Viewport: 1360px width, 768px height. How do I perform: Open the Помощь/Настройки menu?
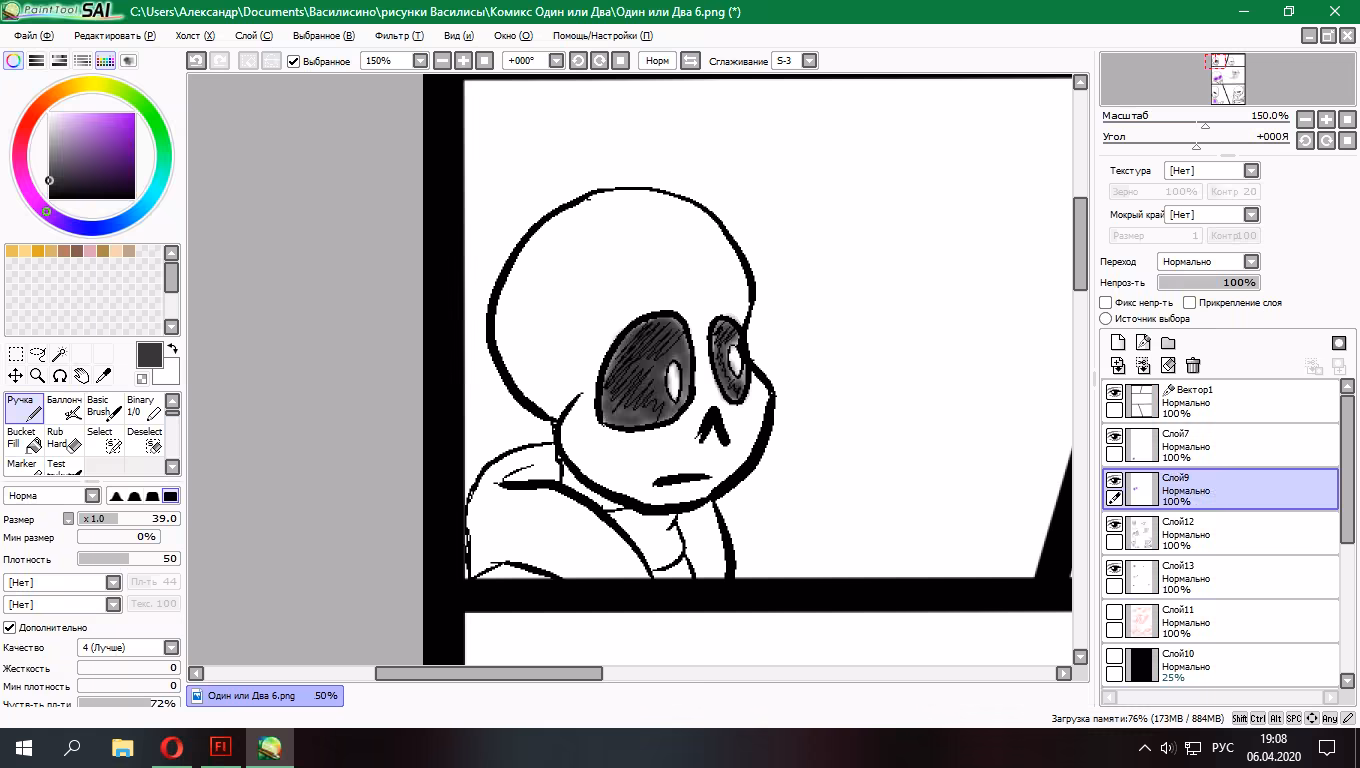603,35
